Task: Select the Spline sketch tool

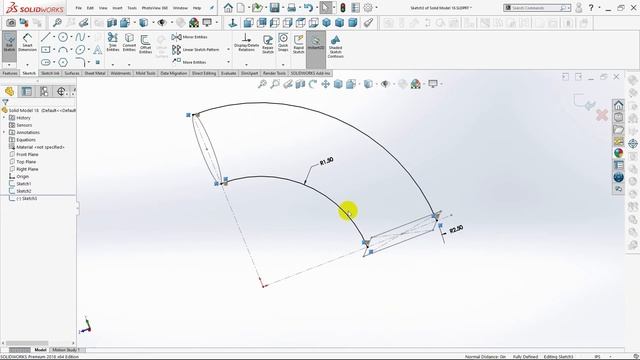Action: point(80,37)
